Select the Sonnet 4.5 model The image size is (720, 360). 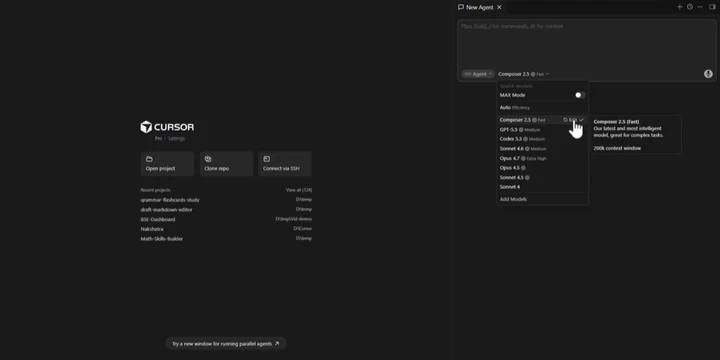(x=542, y=177)
